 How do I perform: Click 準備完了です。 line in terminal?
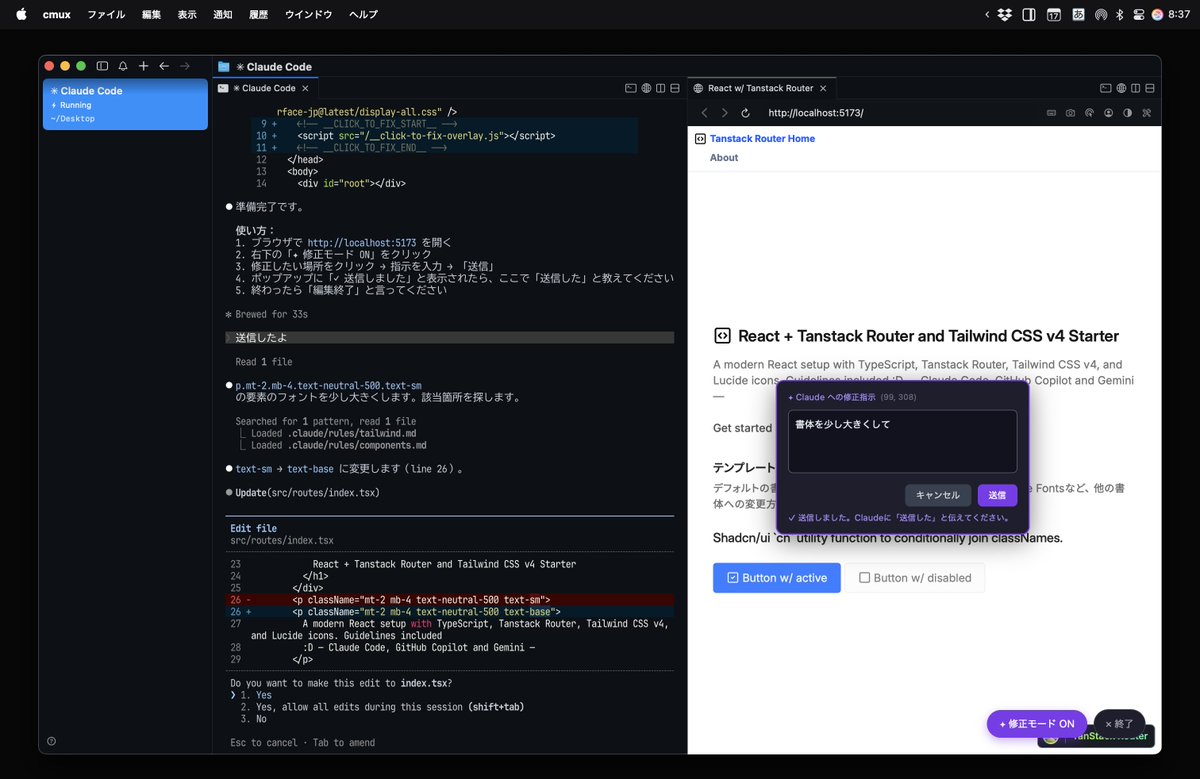[x=270, y=207]
